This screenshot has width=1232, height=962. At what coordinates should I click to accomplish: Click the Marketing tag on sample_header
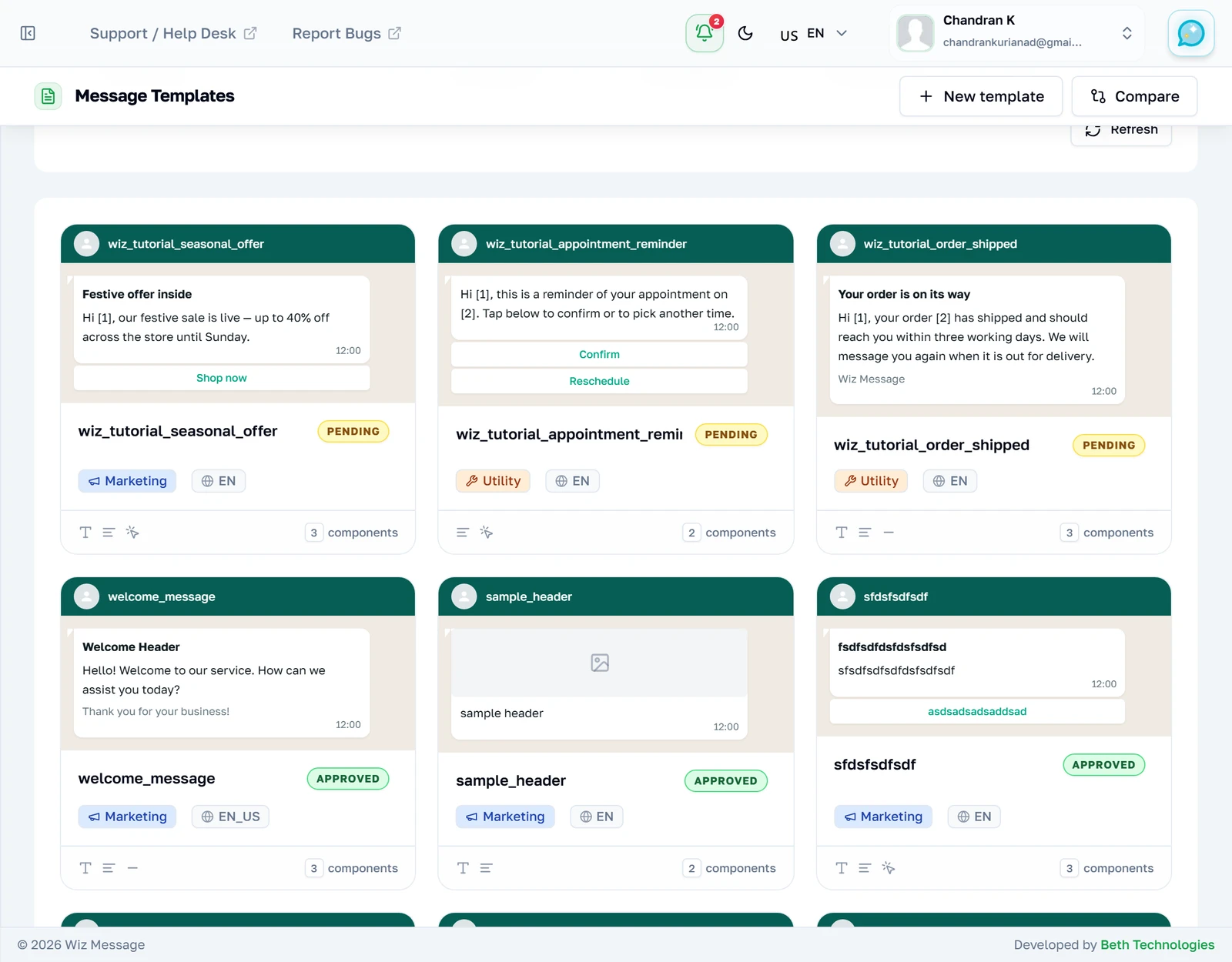coord(505,817)
